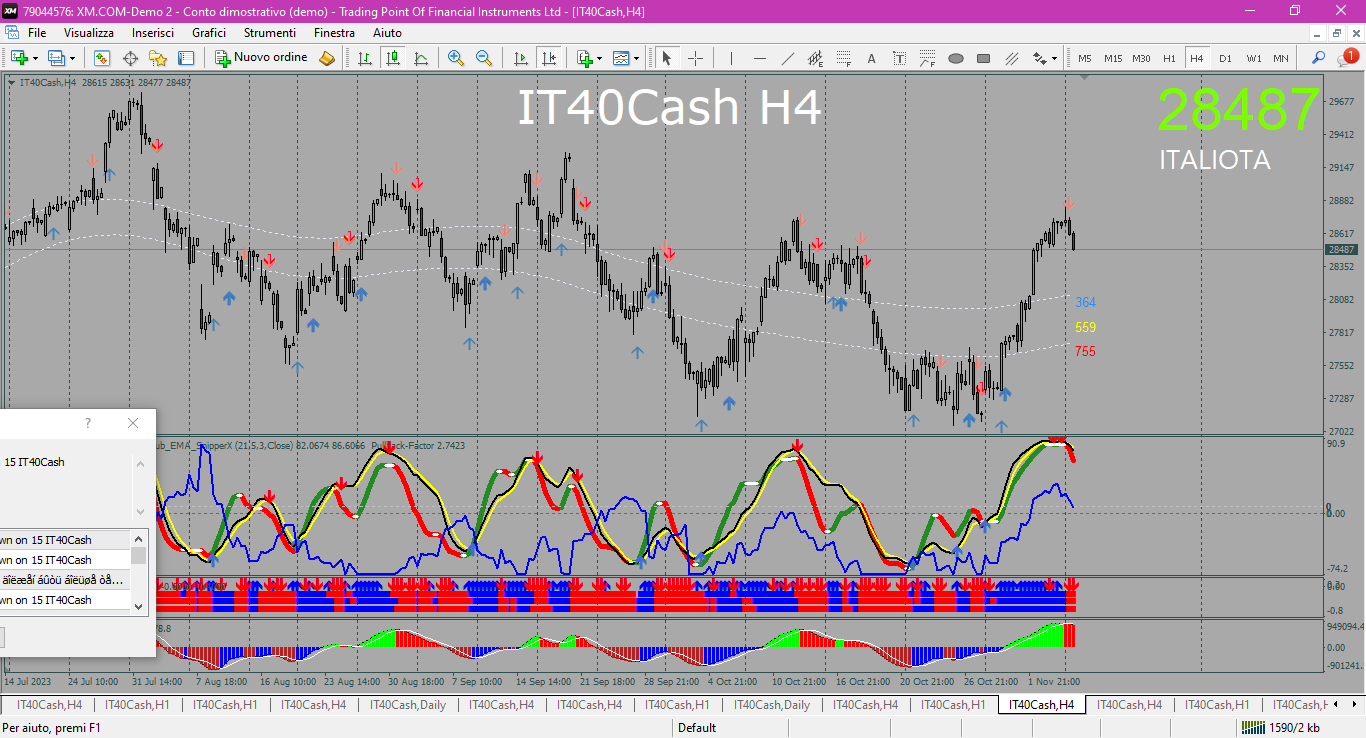Switch chart to line chart type
Image resolution: width=1366 pixels, height=738 pixels.
(421, 58)
